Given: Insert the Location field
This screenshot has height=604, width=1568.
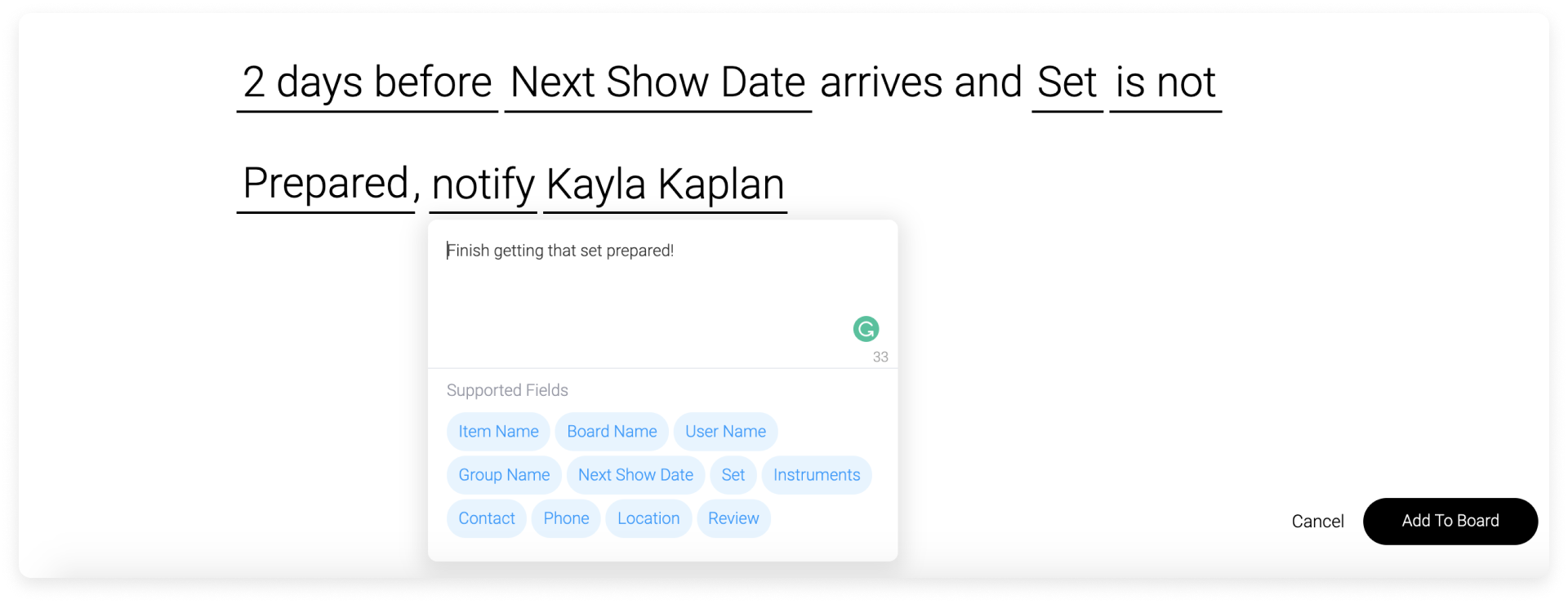Looking at the screenshot, I should tap(648, 518).
